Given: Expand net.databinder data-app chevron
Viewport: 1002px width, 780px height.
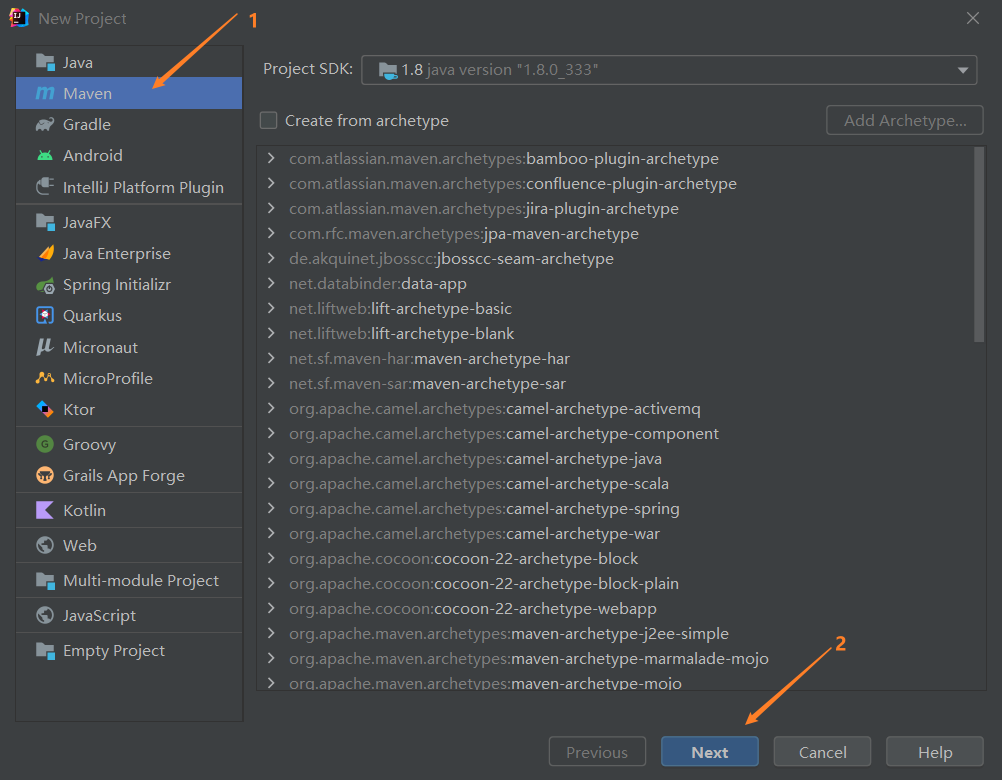Looking at the screenshot, I should tap(271, 283).
